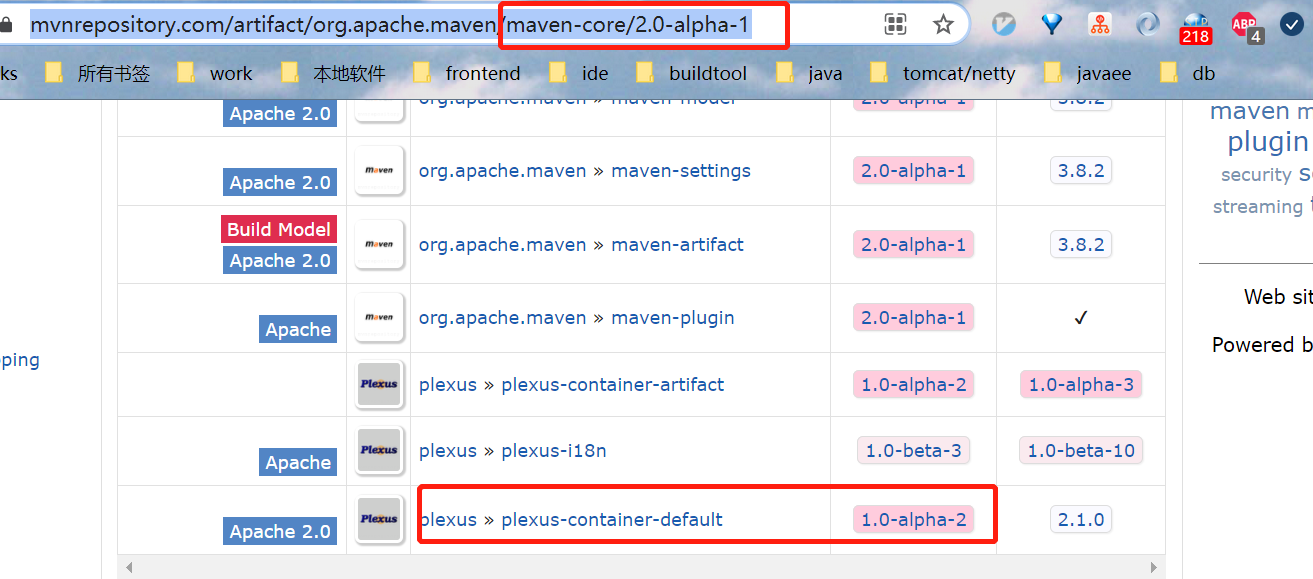Click the horizontal scrollbar below the table
1313x579 pixels.
coord(640,568)
